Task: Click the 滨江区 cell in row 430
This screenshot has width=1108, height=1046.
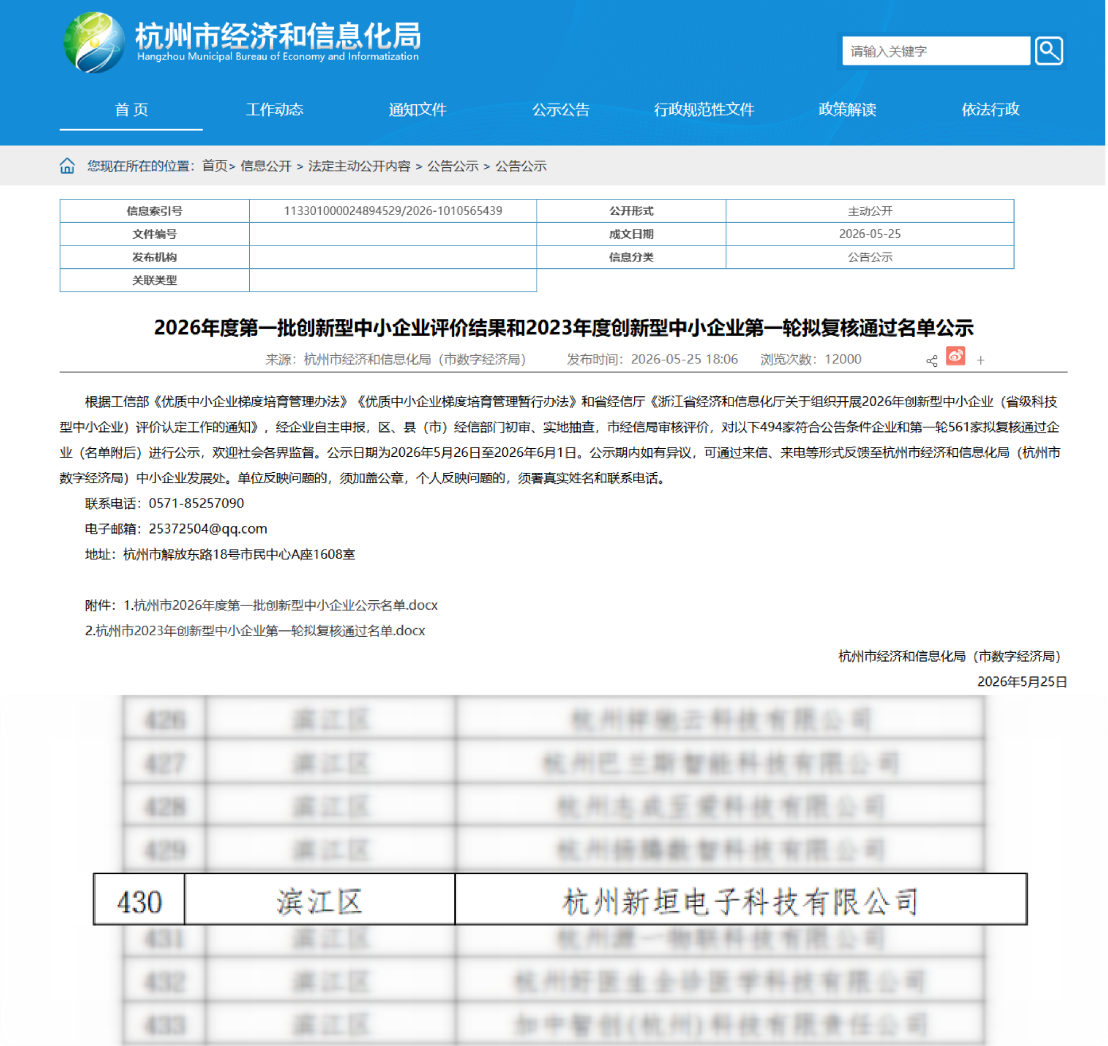Action: pyautogui.click(x=319, y=903)
